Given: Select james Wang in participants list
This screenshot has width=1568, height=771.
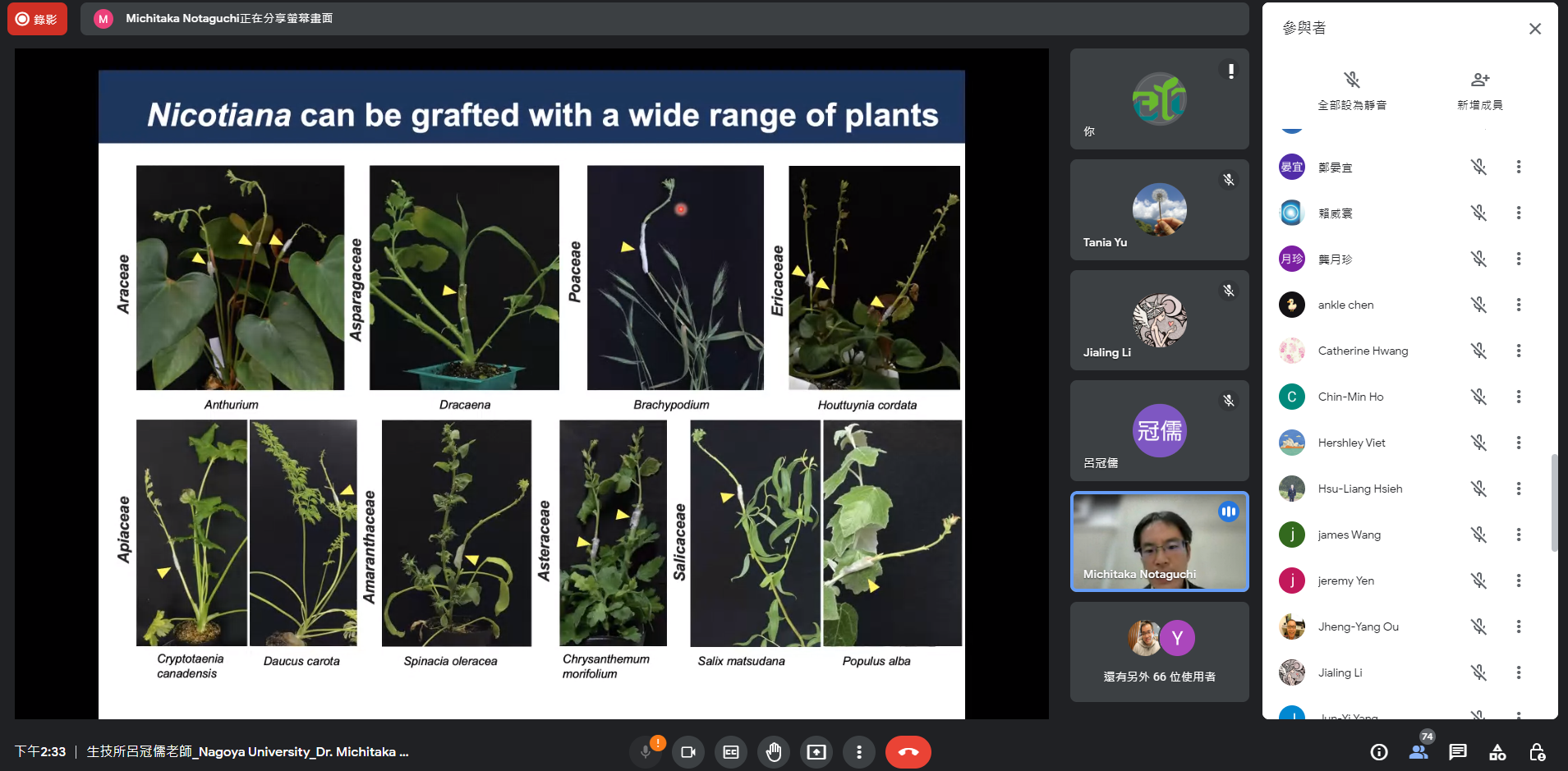Looking at the screenshot, I should [1349, 535].
